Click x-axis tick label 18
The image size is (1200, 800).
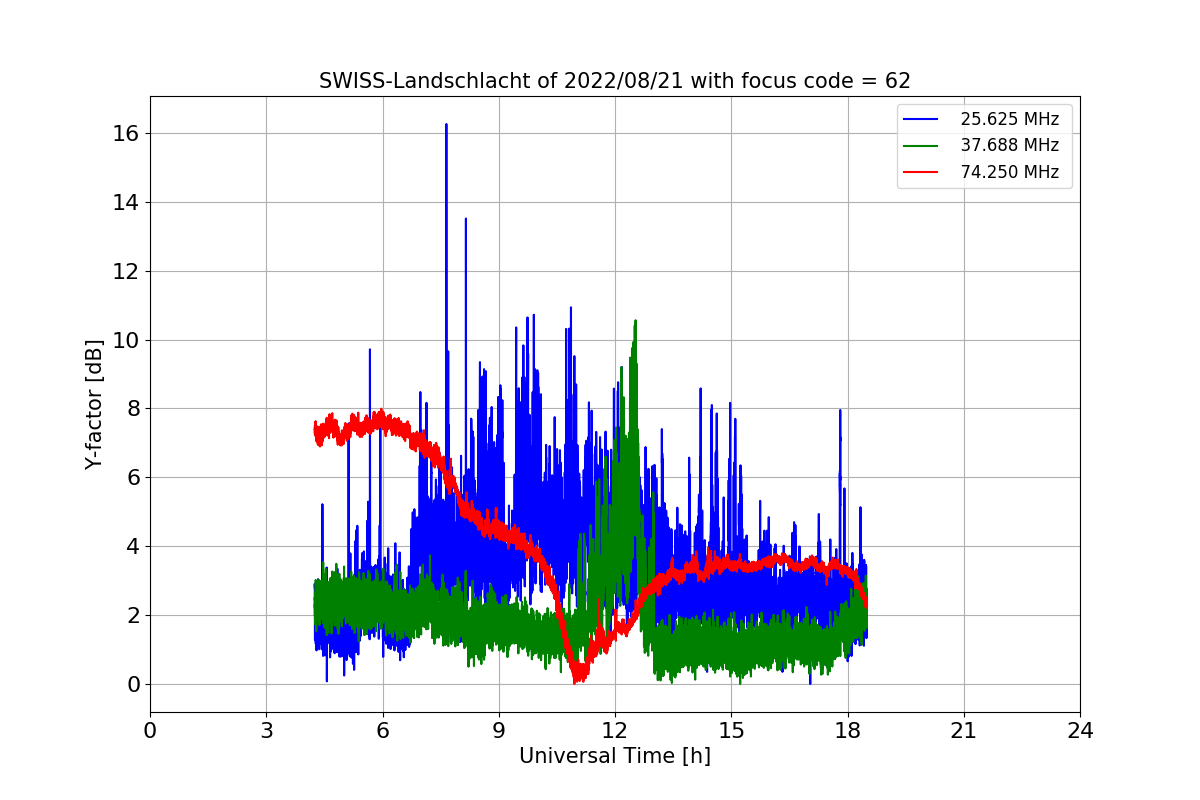click(848, 731)
